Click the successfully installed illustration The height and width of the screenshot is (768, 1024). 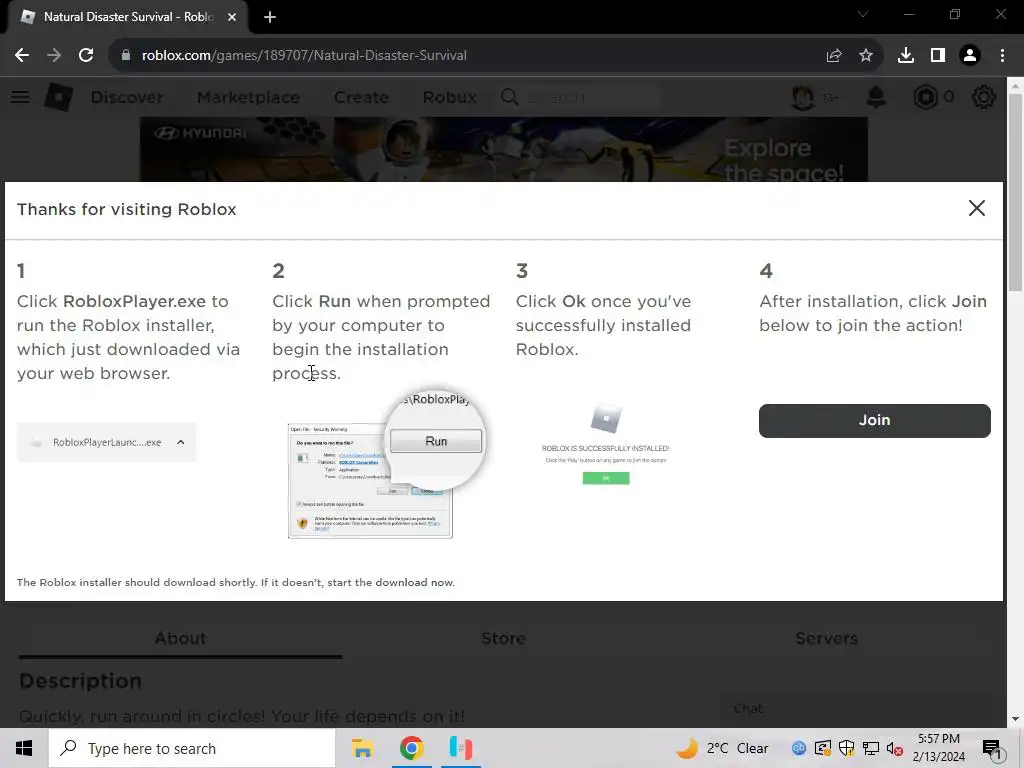pos(605,445)
